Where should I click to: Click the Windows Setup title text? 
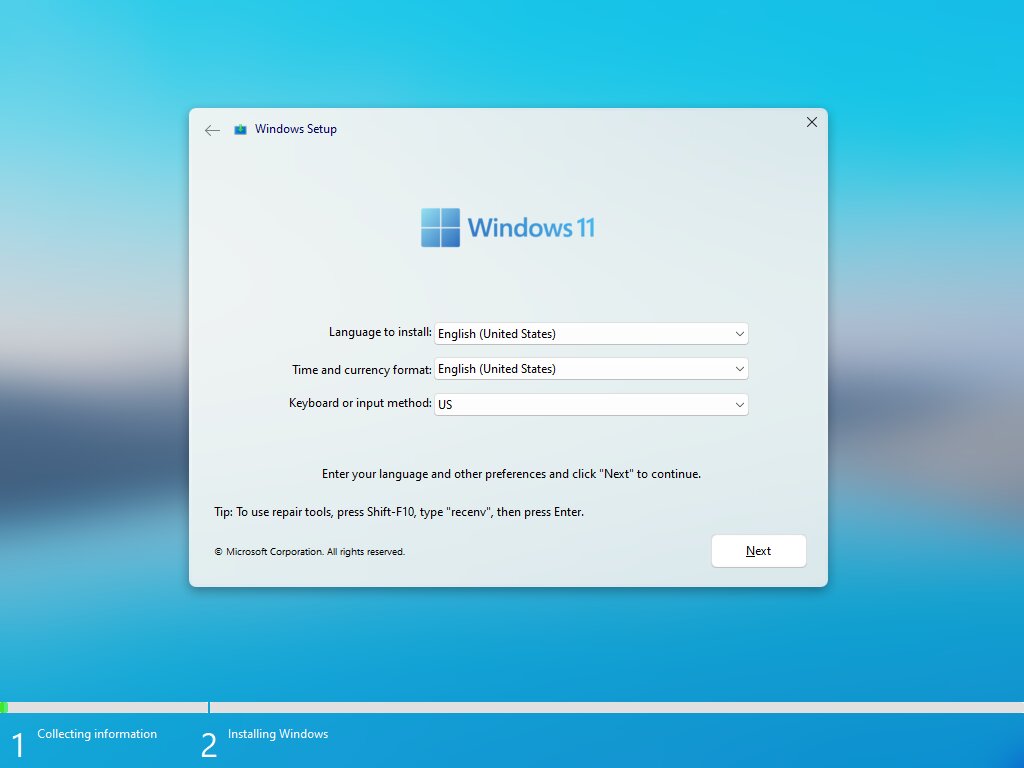(296, 129)
